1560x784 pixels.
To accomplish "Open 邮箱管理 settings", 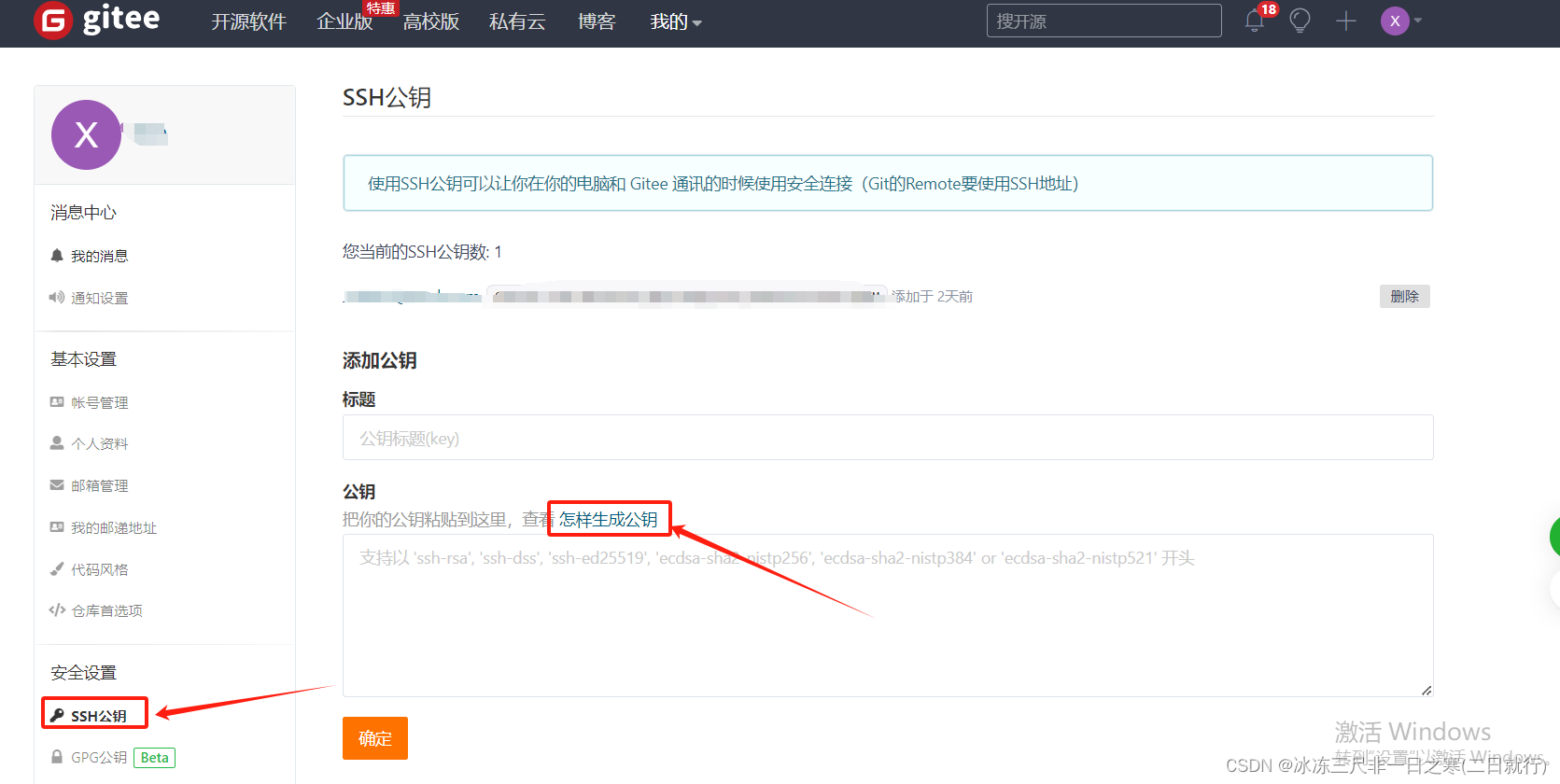I will click(x=99, y=485).
